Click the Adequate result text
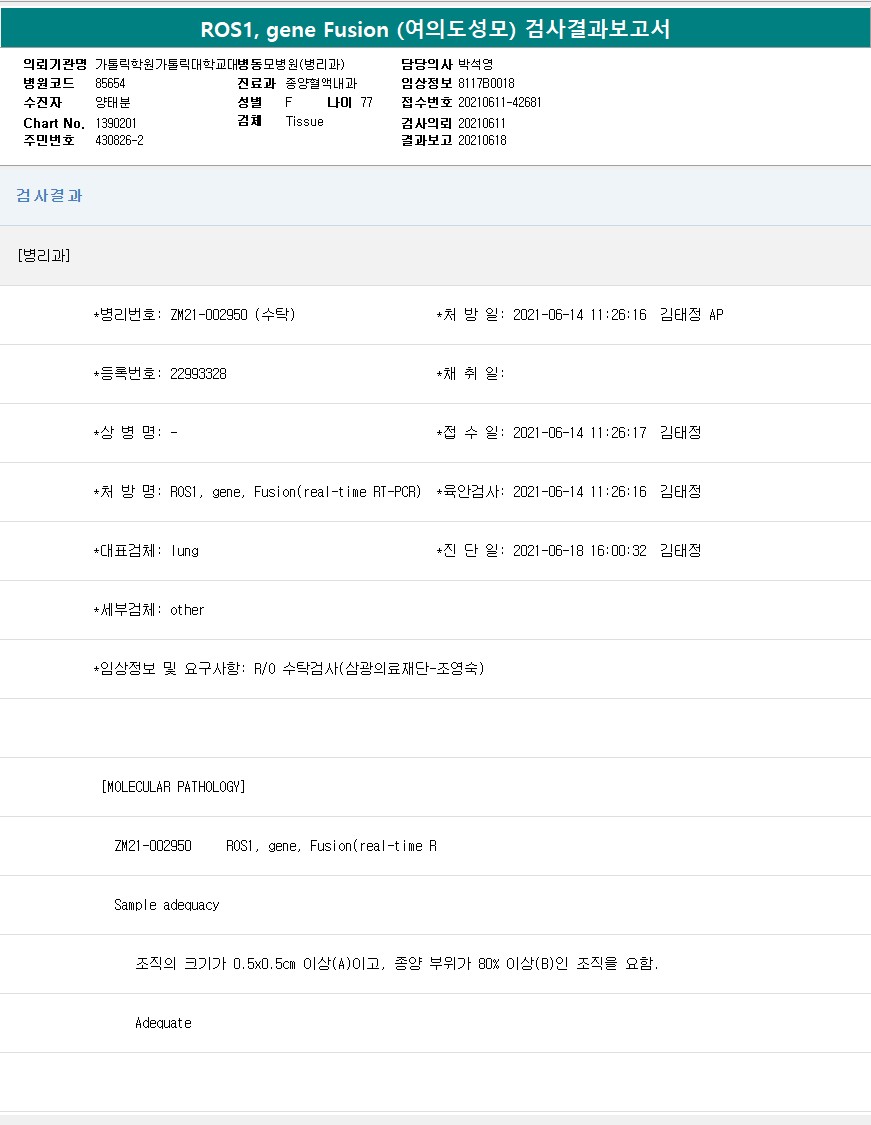Image resolution: width=871 pixels, height=1125 pixels. 163,1023
